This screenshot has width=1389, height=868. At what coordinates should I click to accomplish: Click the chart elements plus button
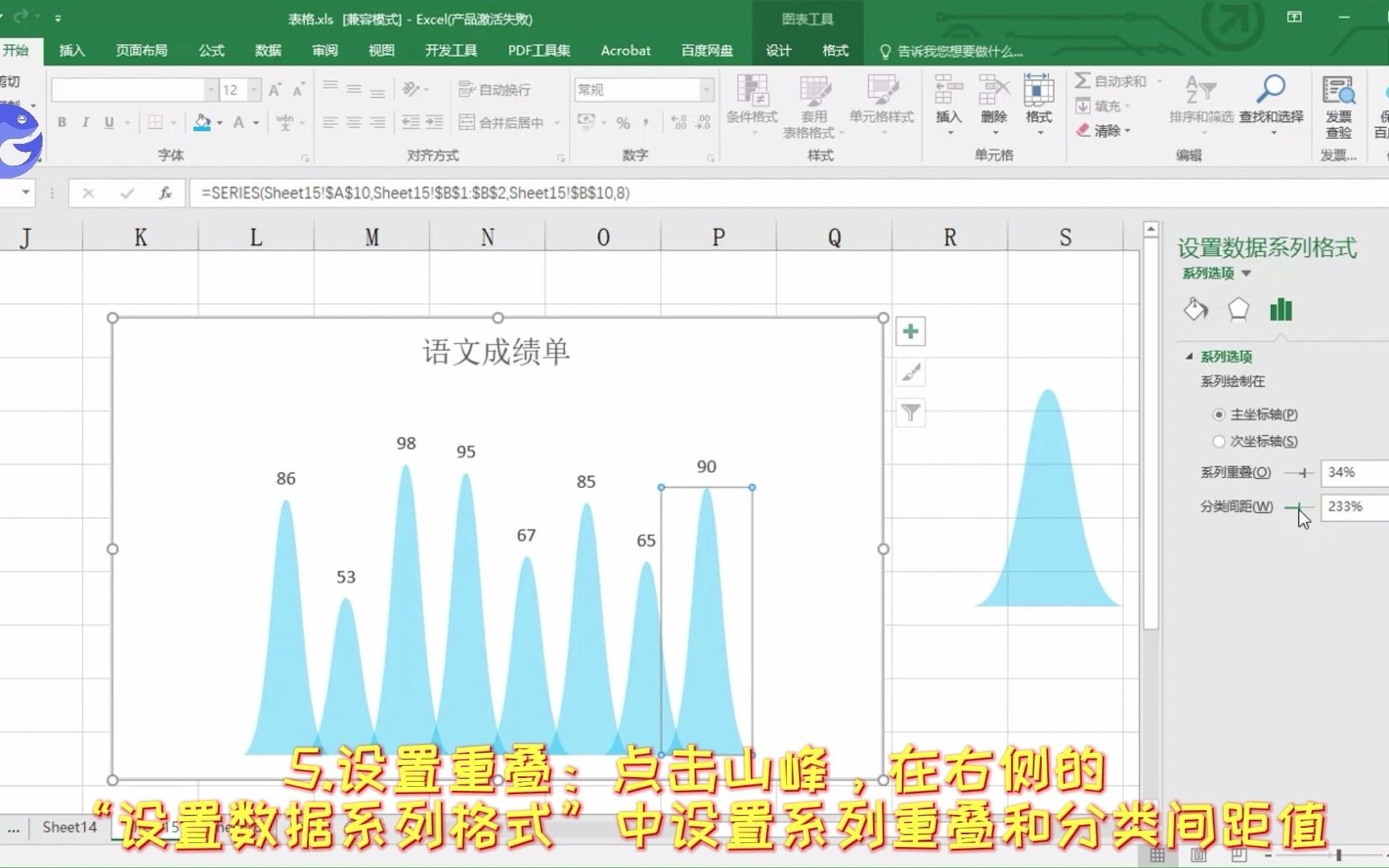point(911,331)
